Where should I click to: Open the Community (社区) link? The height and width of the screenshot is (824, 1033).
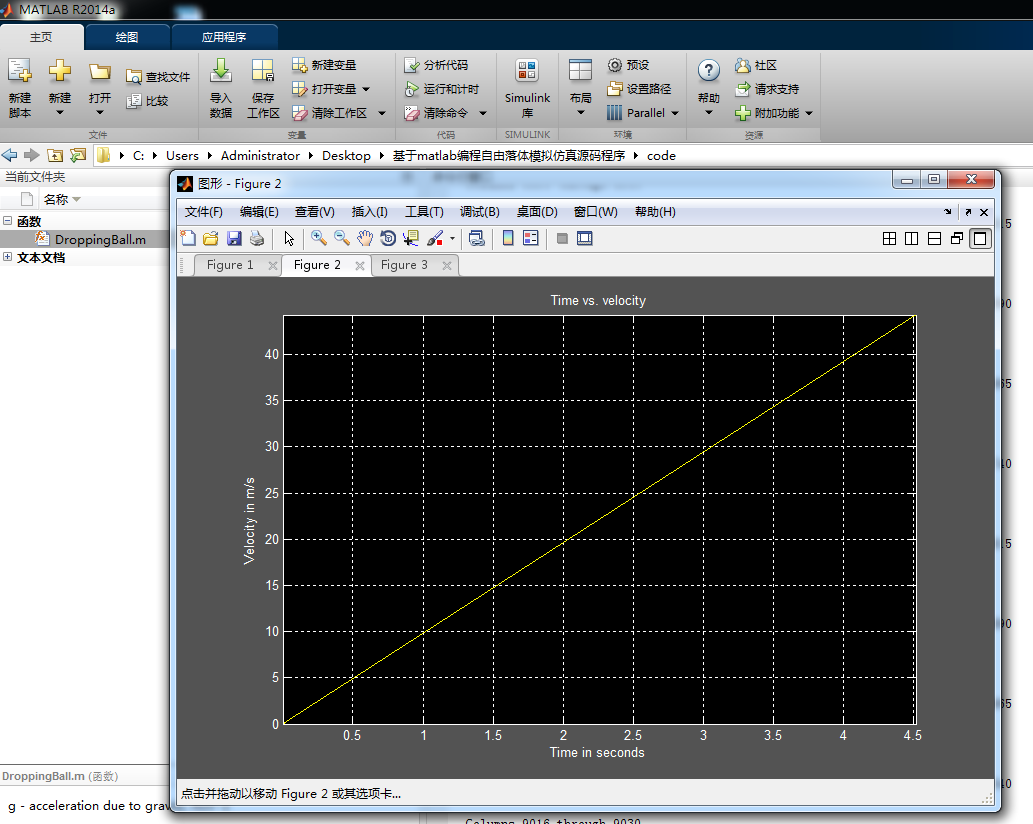(x=756, y=65)
